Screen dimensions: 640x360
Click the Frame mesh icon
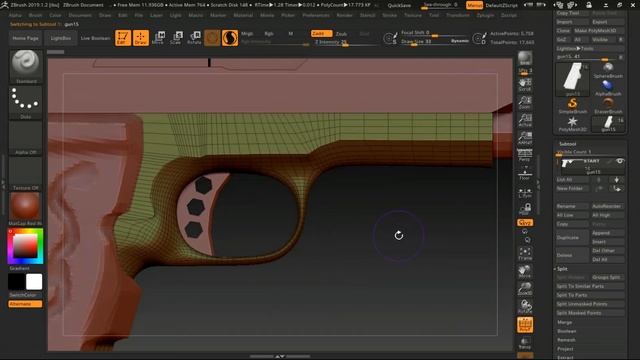pyautogui.click(x=525, y=253)
